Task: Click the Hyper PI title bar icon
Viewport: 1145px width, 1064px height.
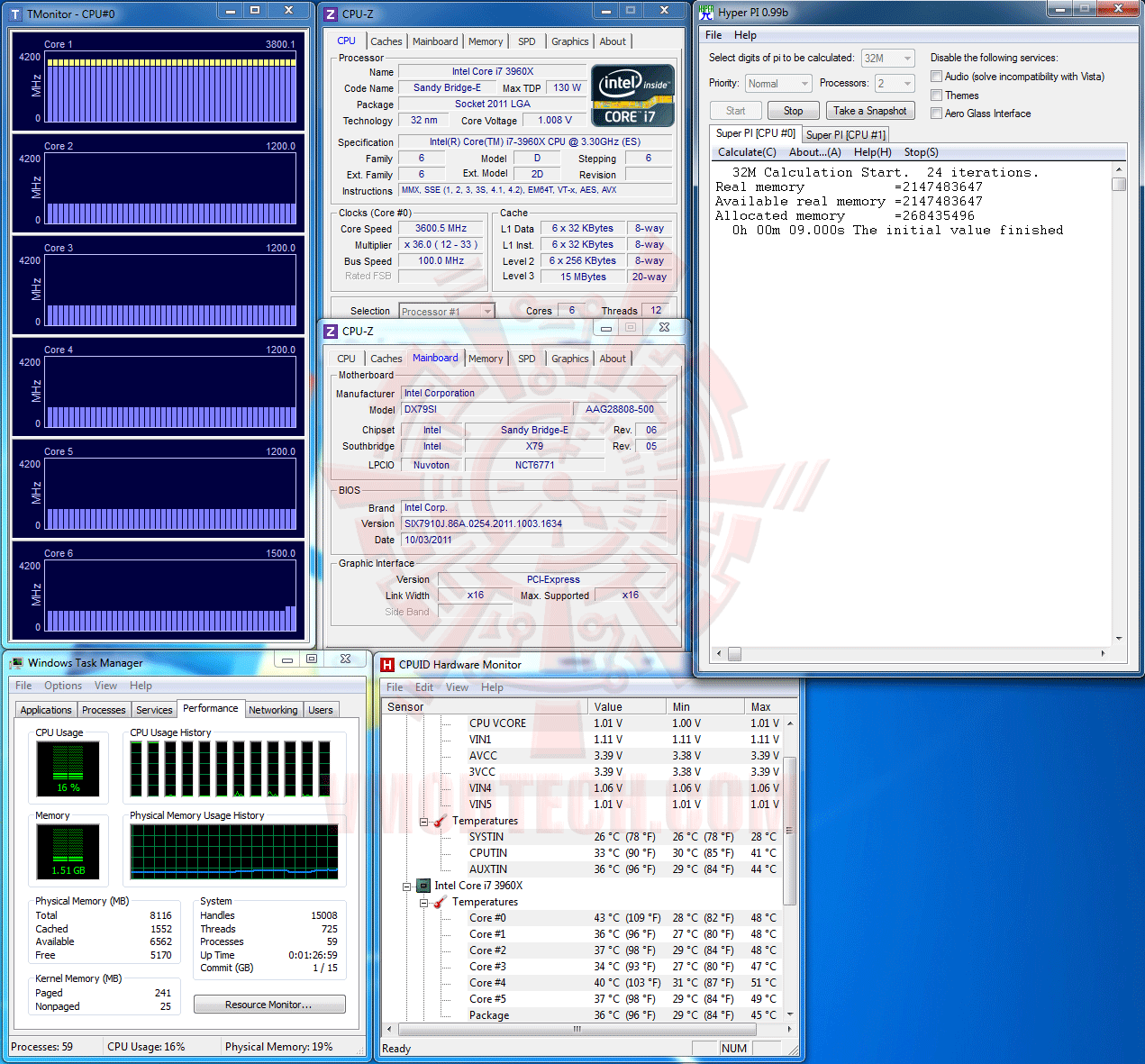Action: tap(706, 13)
